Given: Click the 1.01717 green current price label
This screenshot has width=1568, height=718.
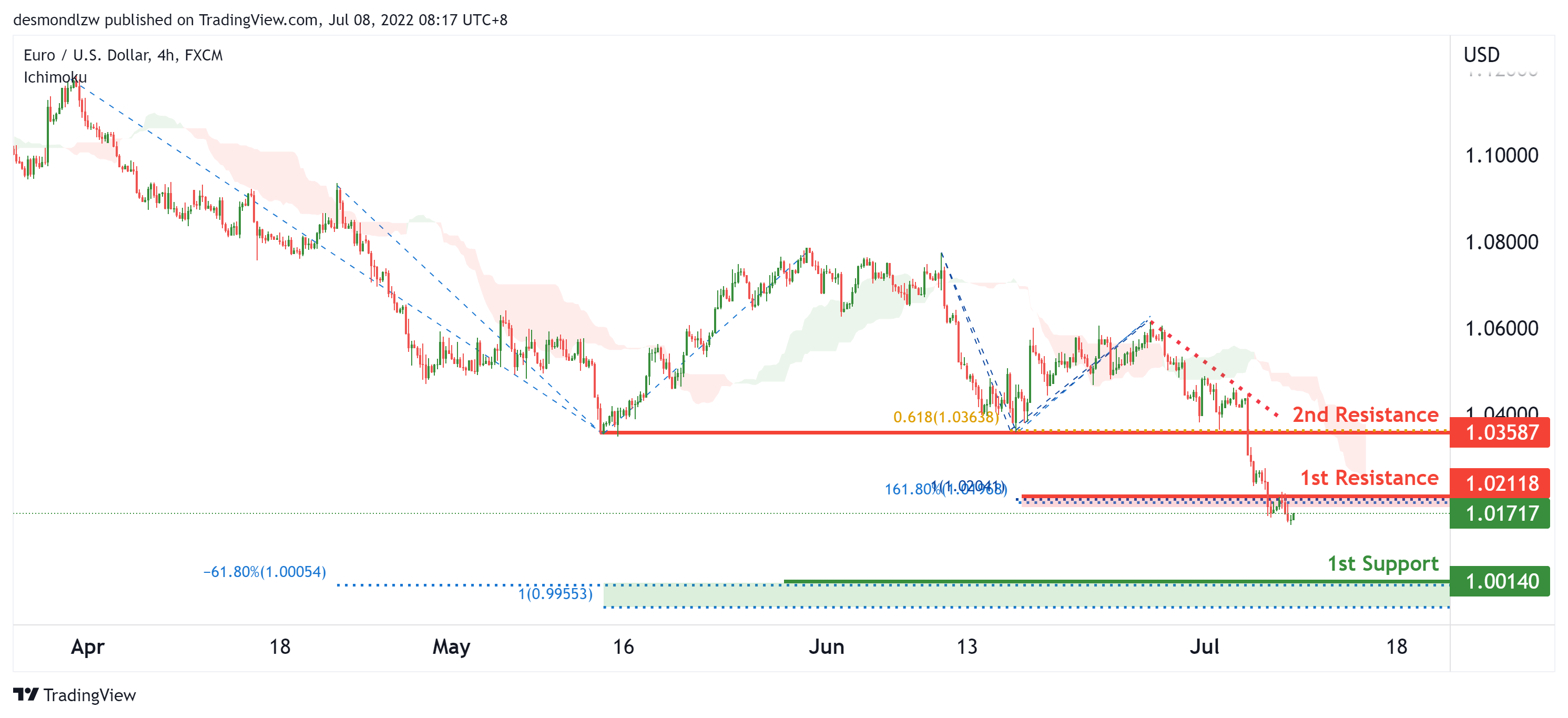Looking at the screenshot, I should tap(1500, 513).
